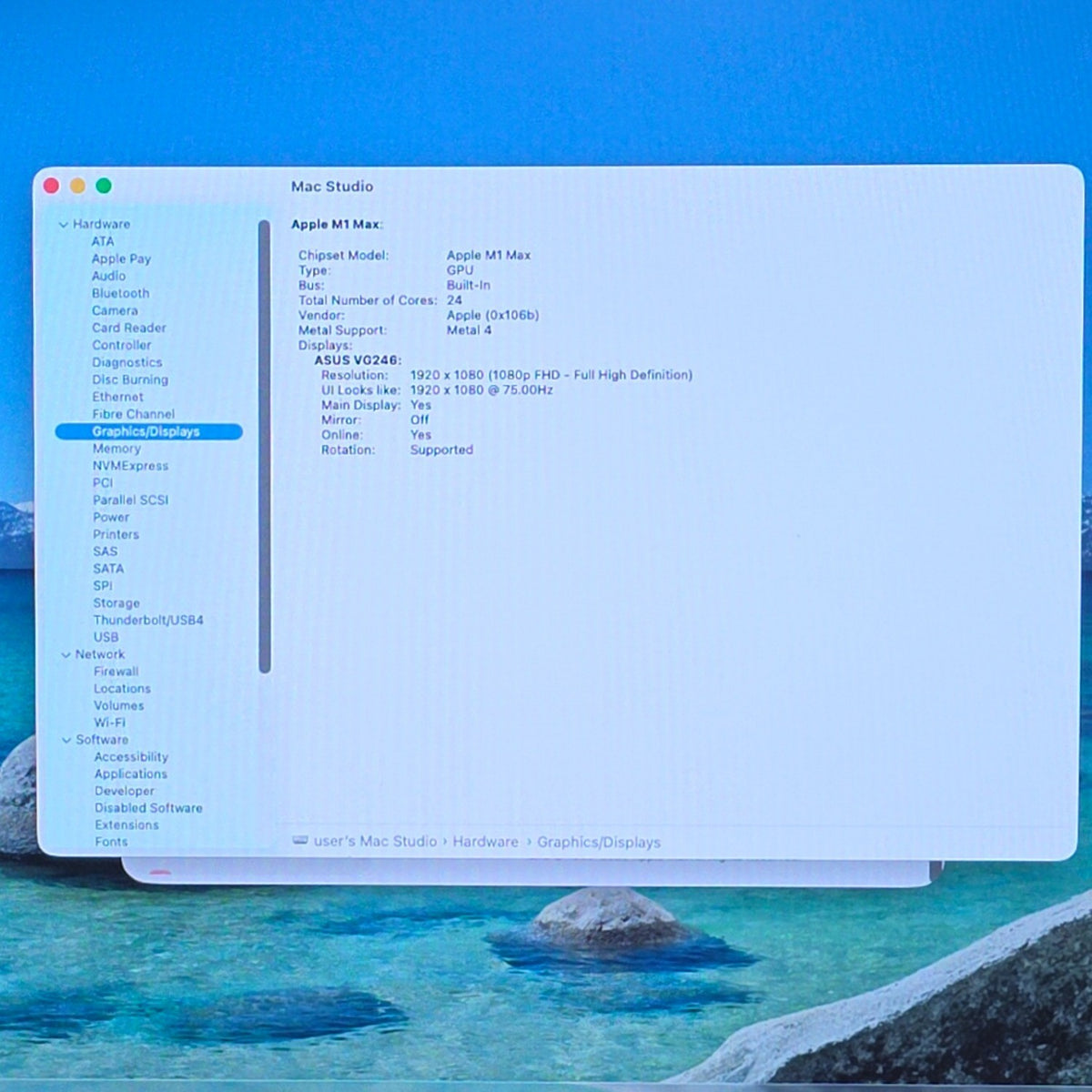Select Developer under Software
Screen dimensions: 1092x1092
click(125, 792)
